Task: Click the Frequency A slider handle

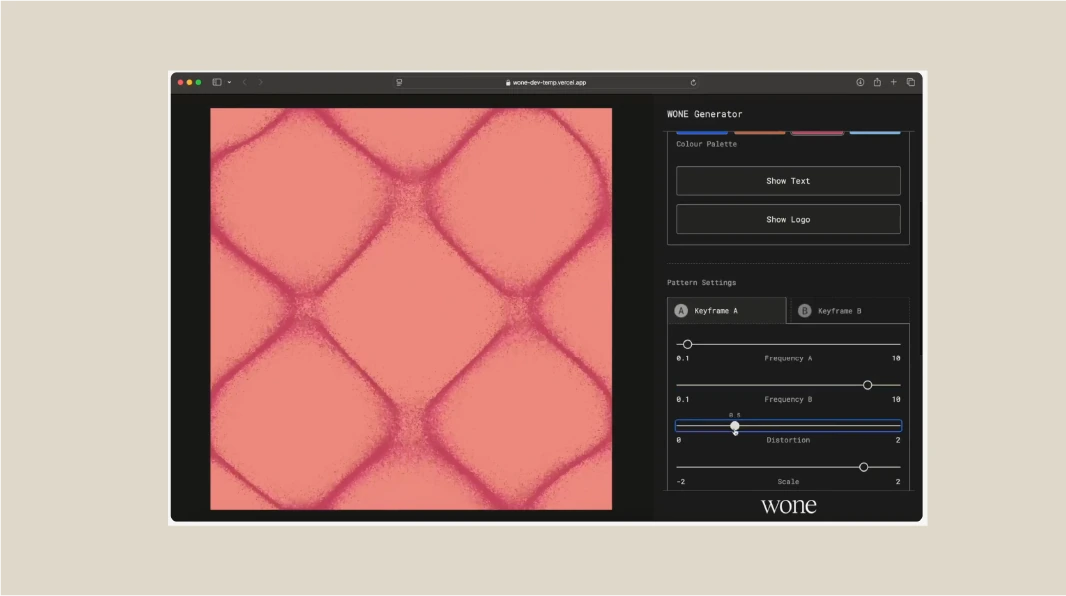Action: [x=687, y=345]
